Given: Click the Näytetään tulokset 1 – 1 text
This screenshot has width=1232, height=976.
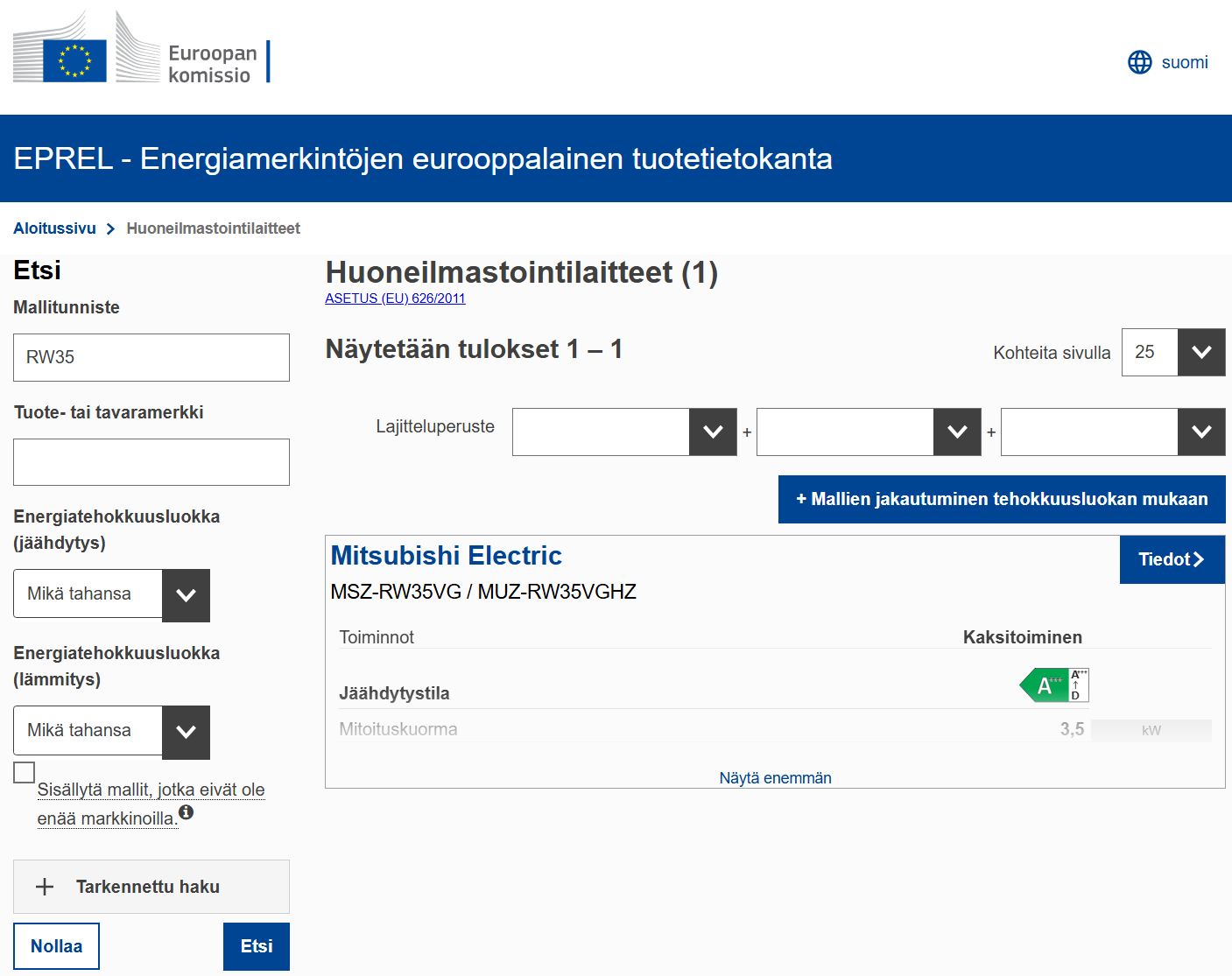Looking at the screenshot, I should coord(474,349).
